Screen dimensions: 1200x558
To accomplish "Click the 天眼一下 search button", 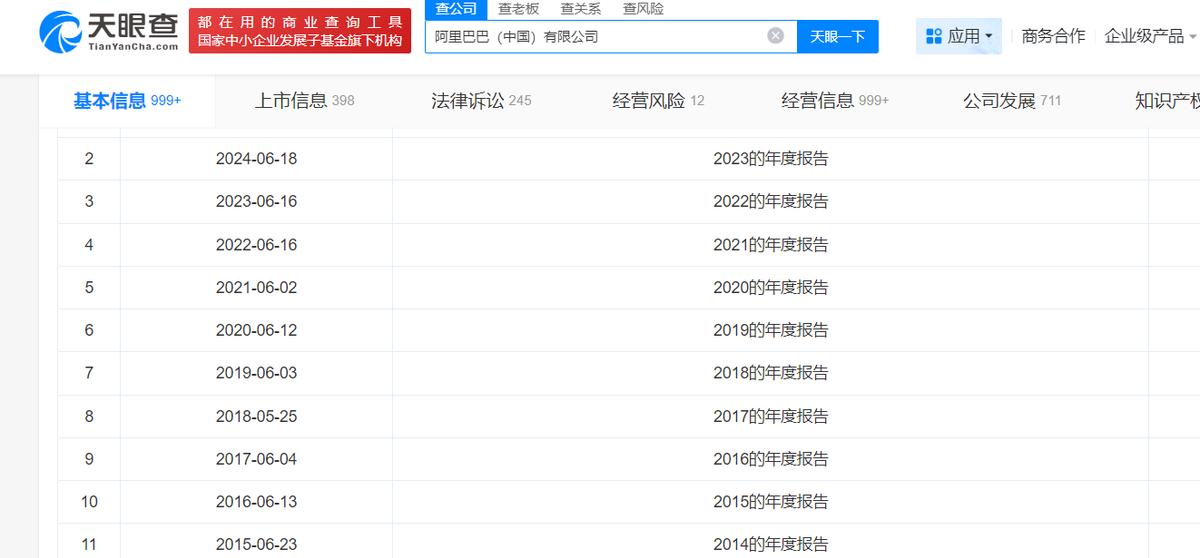I will (837, 37).
